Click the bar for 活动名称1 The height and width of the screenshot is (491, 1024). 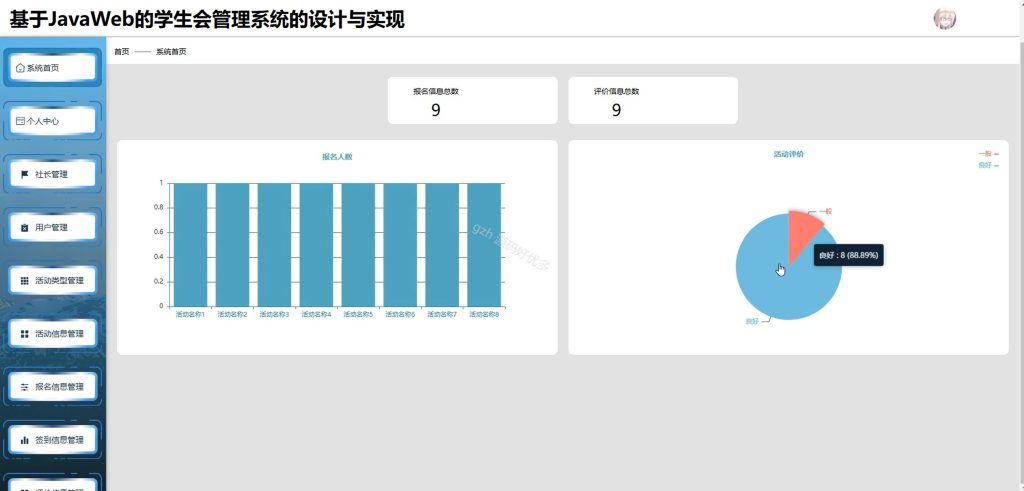tap(190, 244)
